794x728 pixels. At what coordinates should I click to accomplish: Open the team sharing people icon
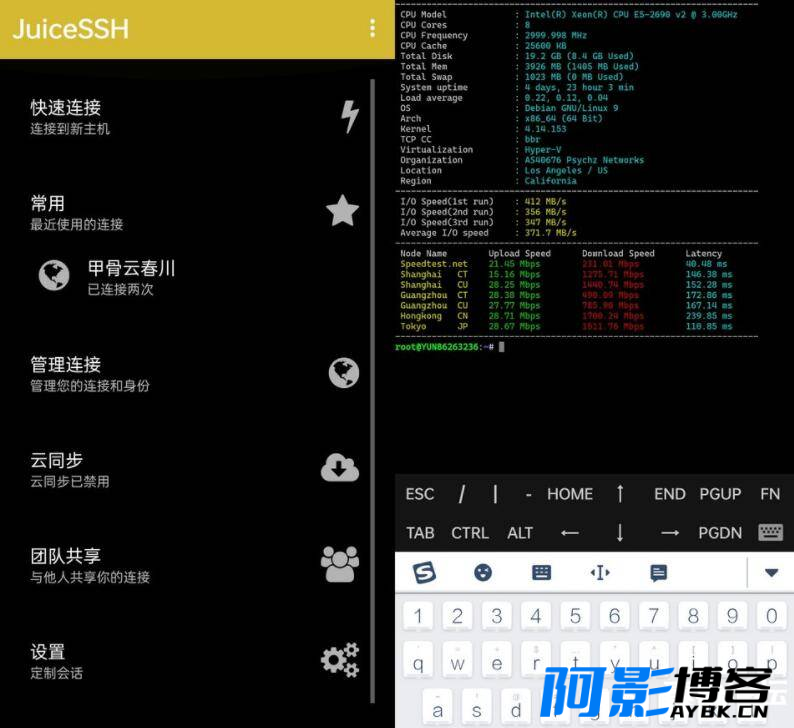340,563
